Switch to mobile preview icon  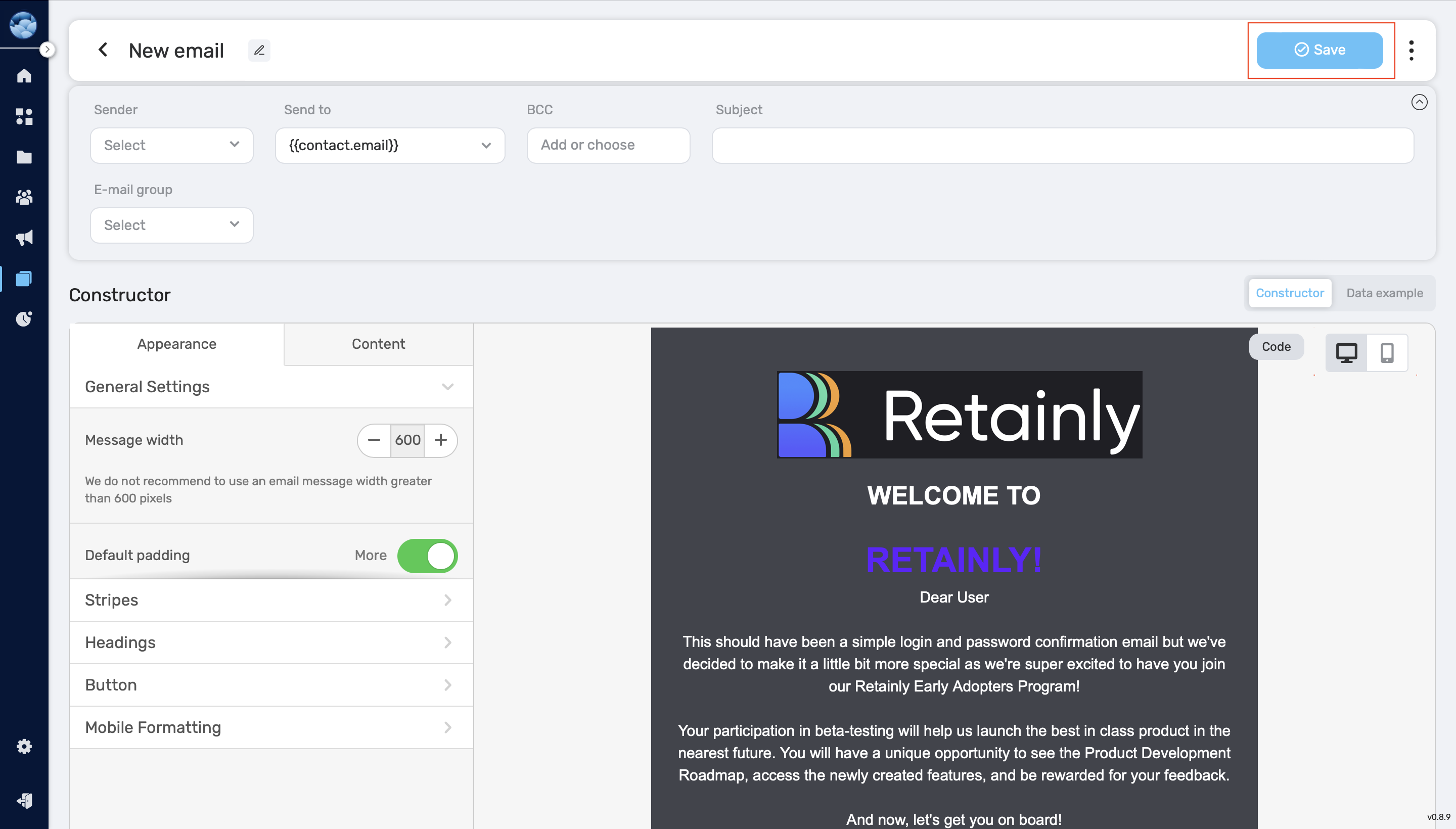click(1387, 353)
